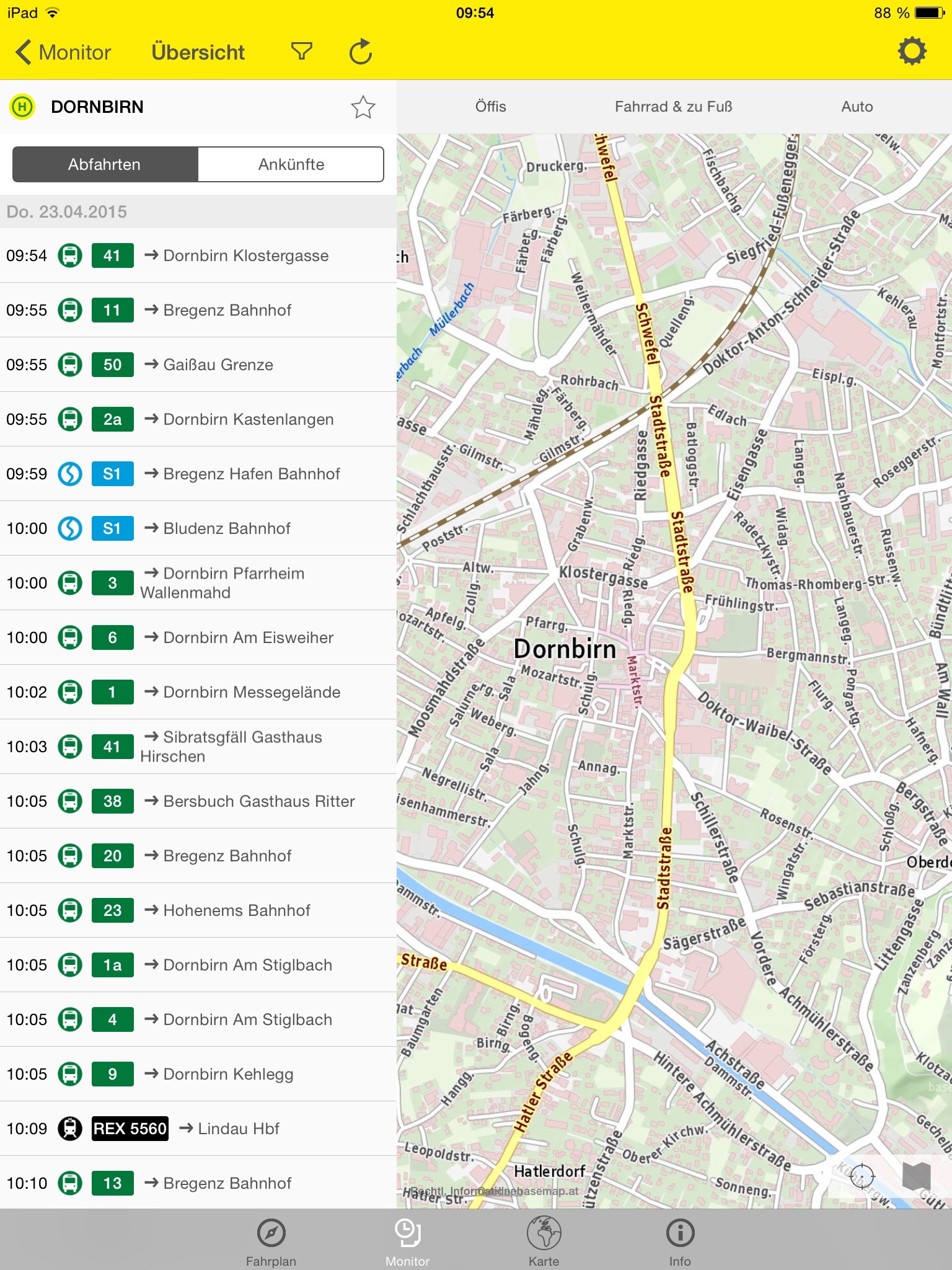Open 10:10 line 13 Bregenz Bahnhof
This screenshot has height=1270, width=952.
click(198, 1183)
